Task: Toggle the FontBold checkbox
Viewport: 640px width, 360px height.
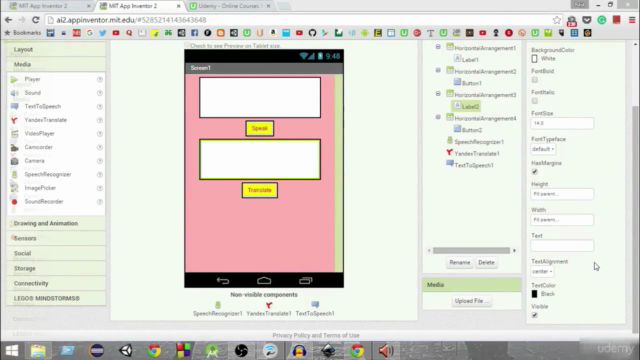Action: (x=535, y=80)
